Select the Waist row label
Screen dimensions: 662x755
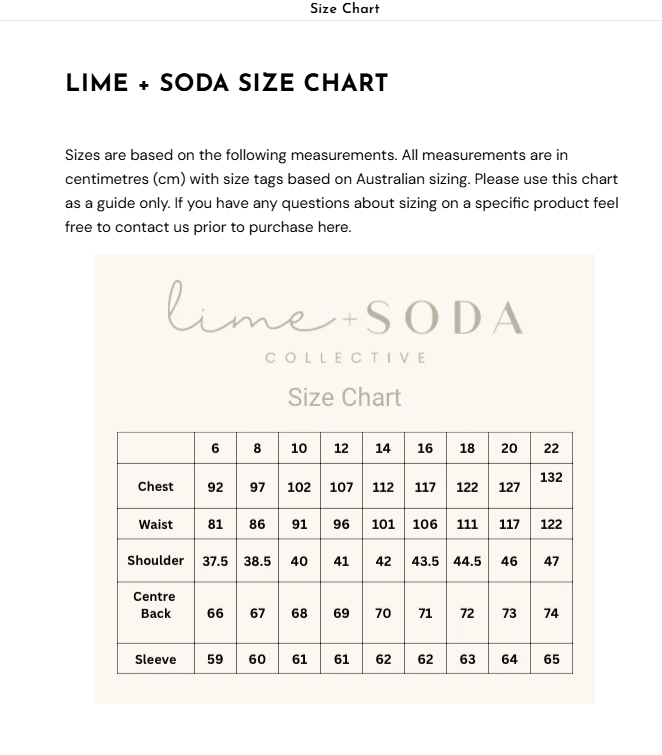155,524
